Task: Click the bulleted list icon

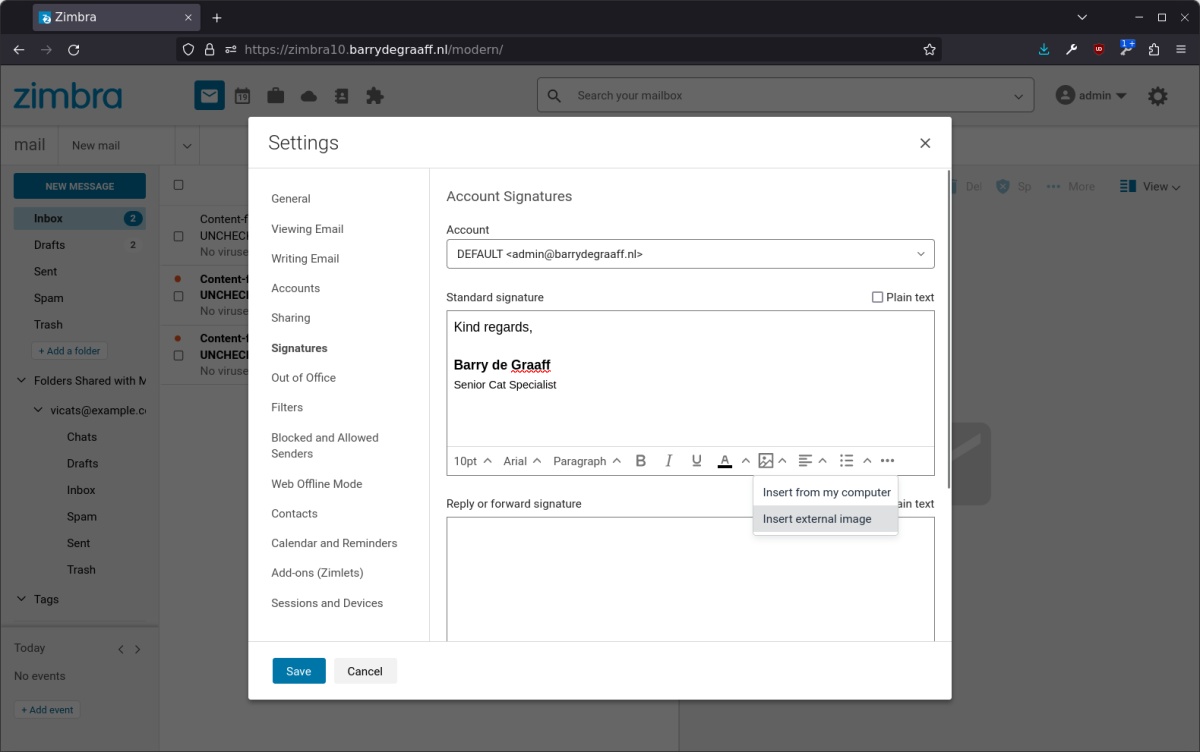Action: coord(846,461)
